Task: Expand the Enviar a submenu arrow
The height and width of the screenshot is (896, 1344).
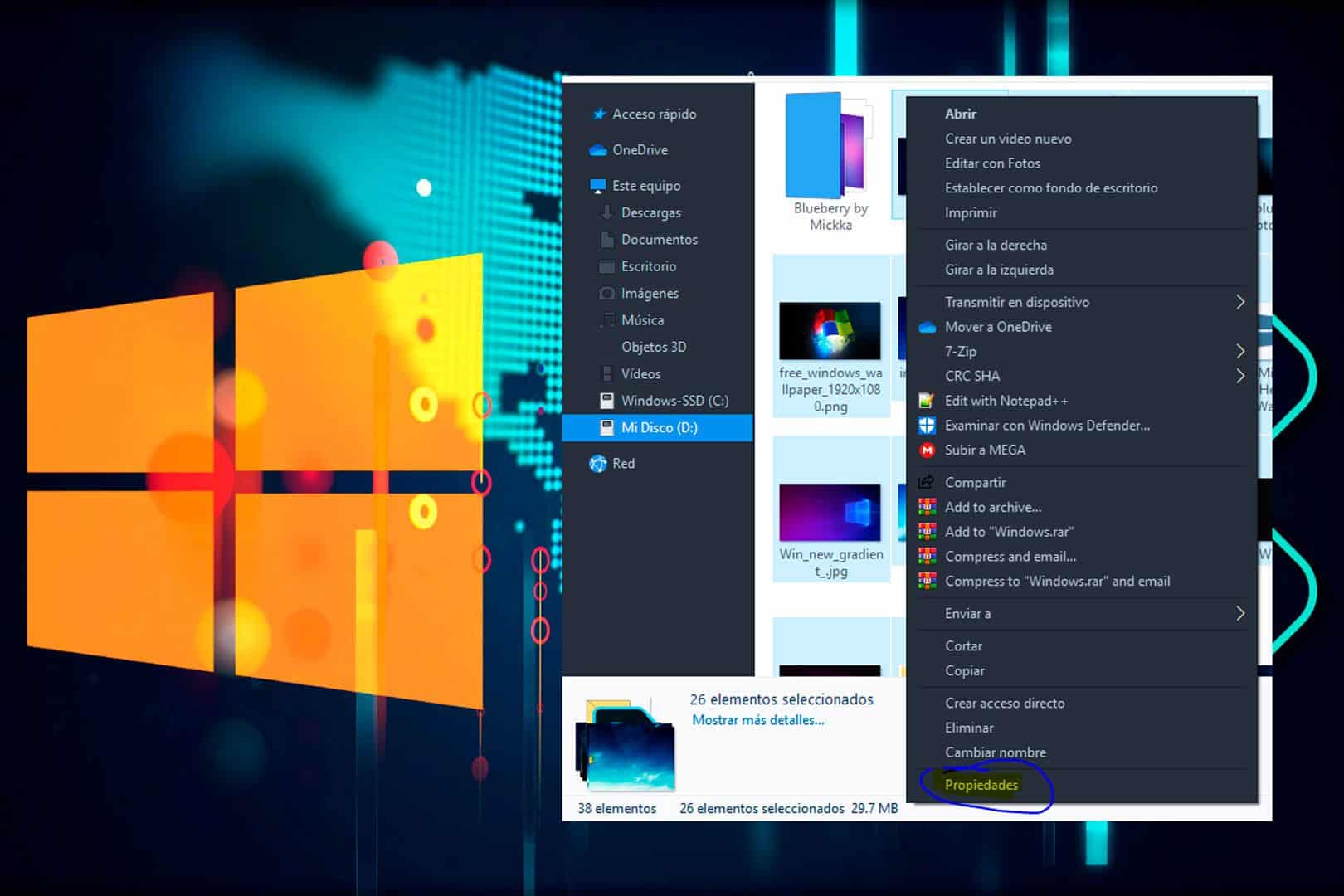Action: (x=1240, y=614)
